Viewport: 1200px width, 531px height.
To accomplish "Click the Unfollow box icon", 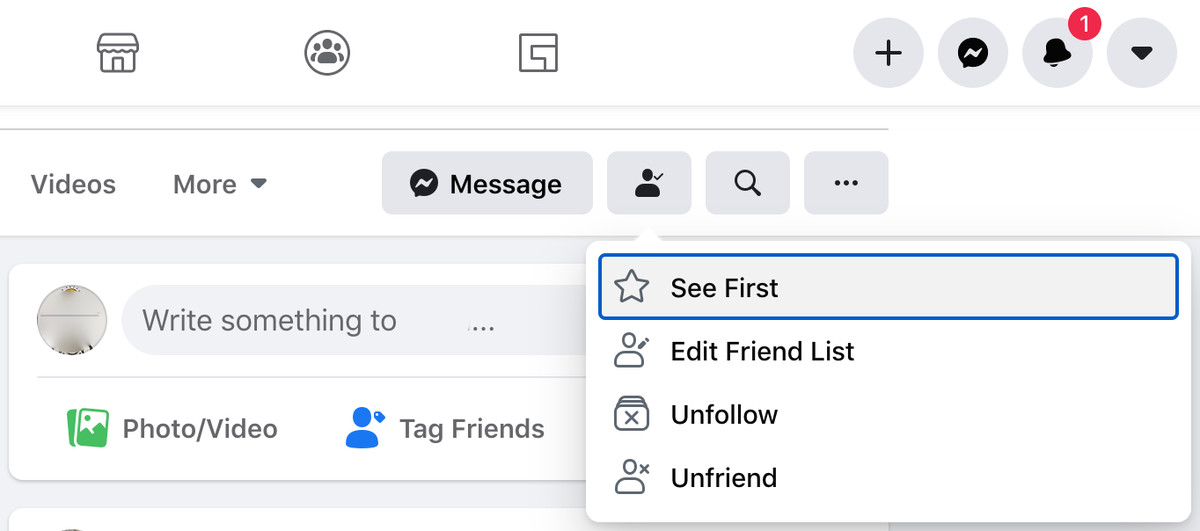I will (632, 414).
